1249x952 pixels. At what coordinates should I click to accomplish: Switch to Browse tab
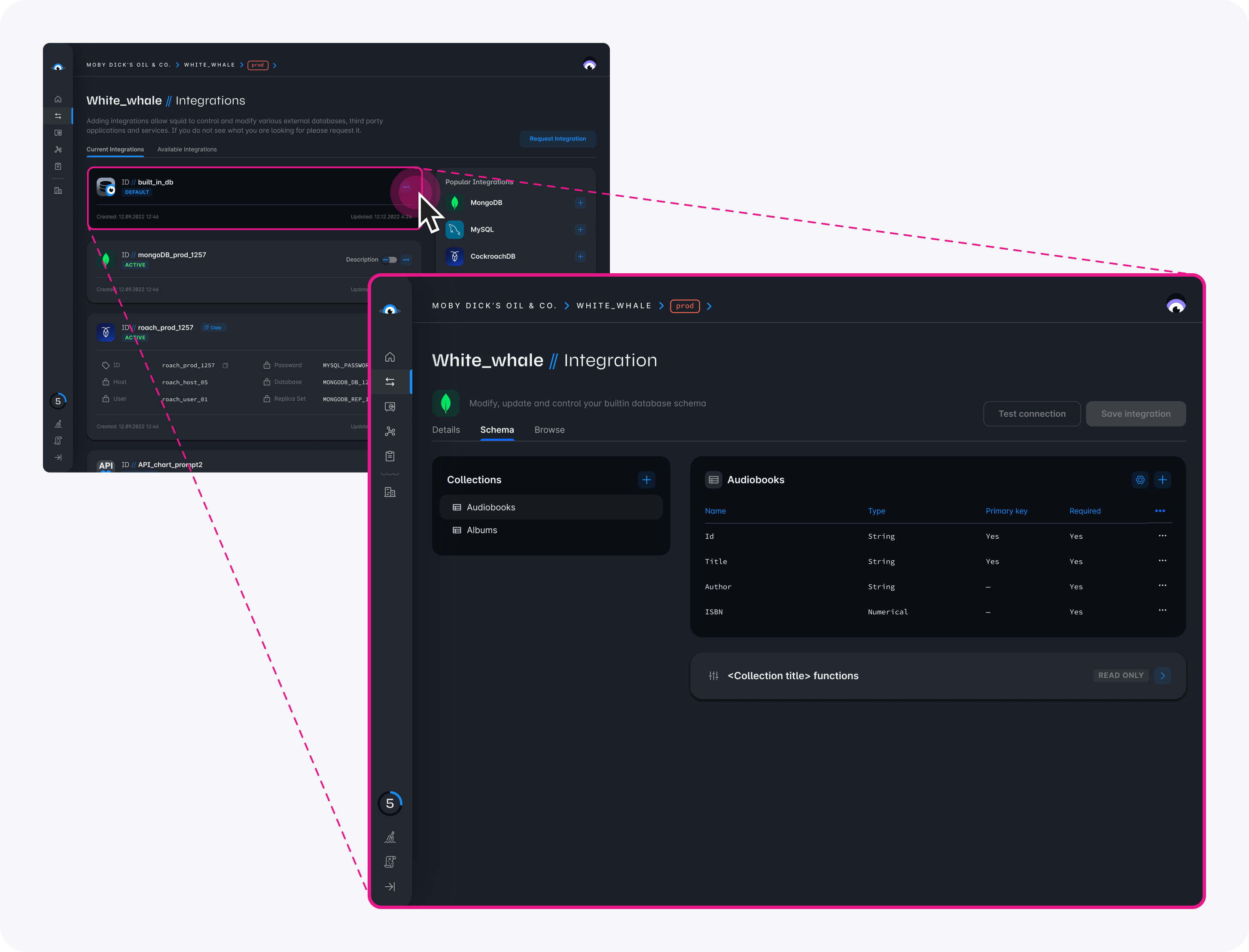[549, 430]
